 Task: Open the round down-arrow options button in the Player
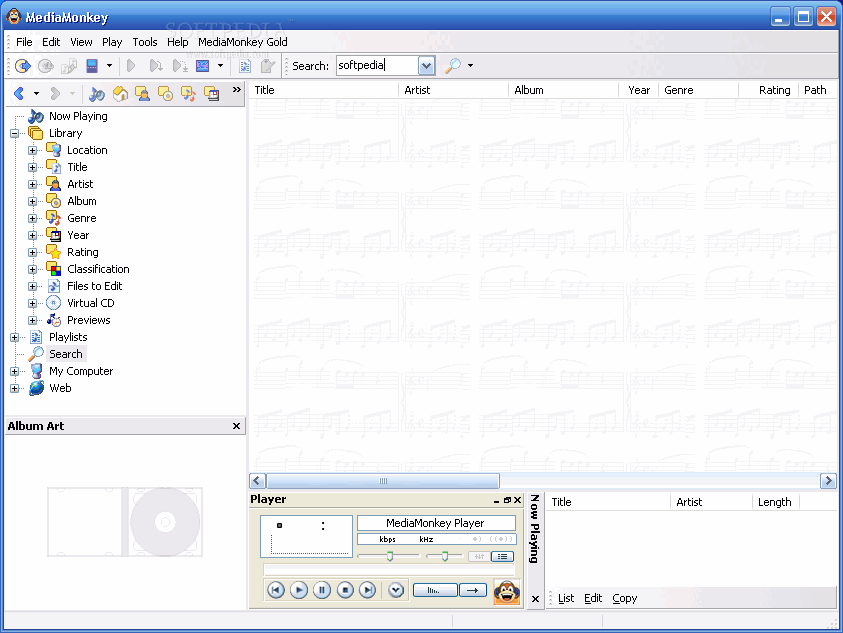tap(396, 590)
